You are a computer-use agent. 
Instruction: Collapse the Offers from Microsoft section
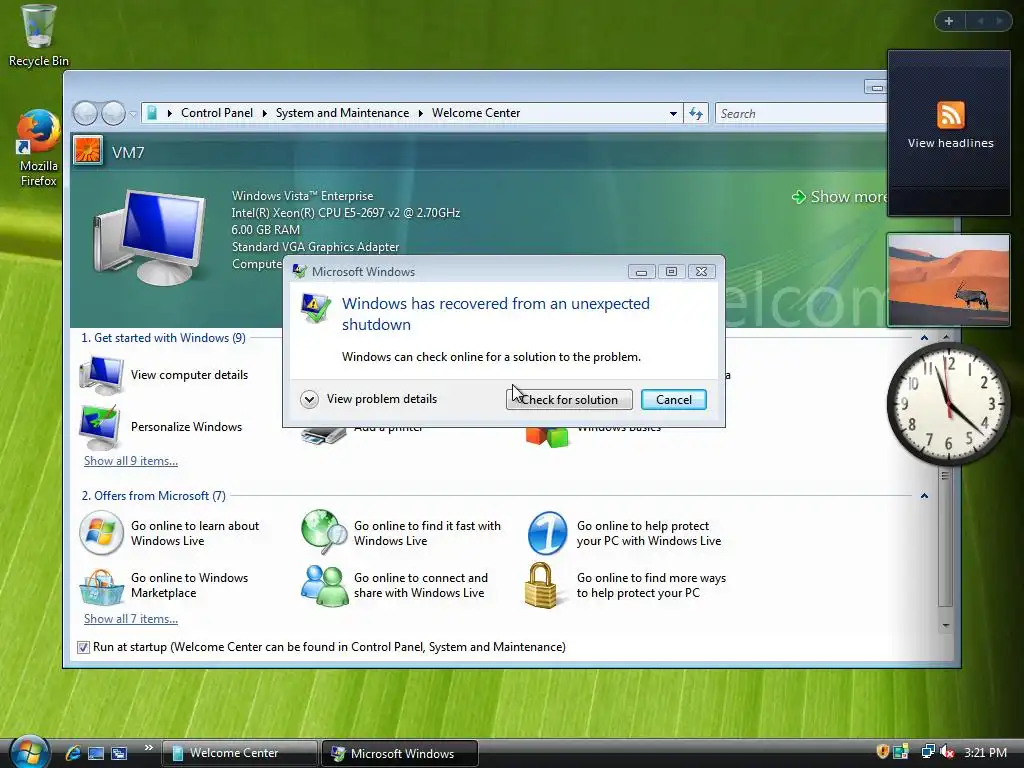pyautogui.click(x=924, y=496)
